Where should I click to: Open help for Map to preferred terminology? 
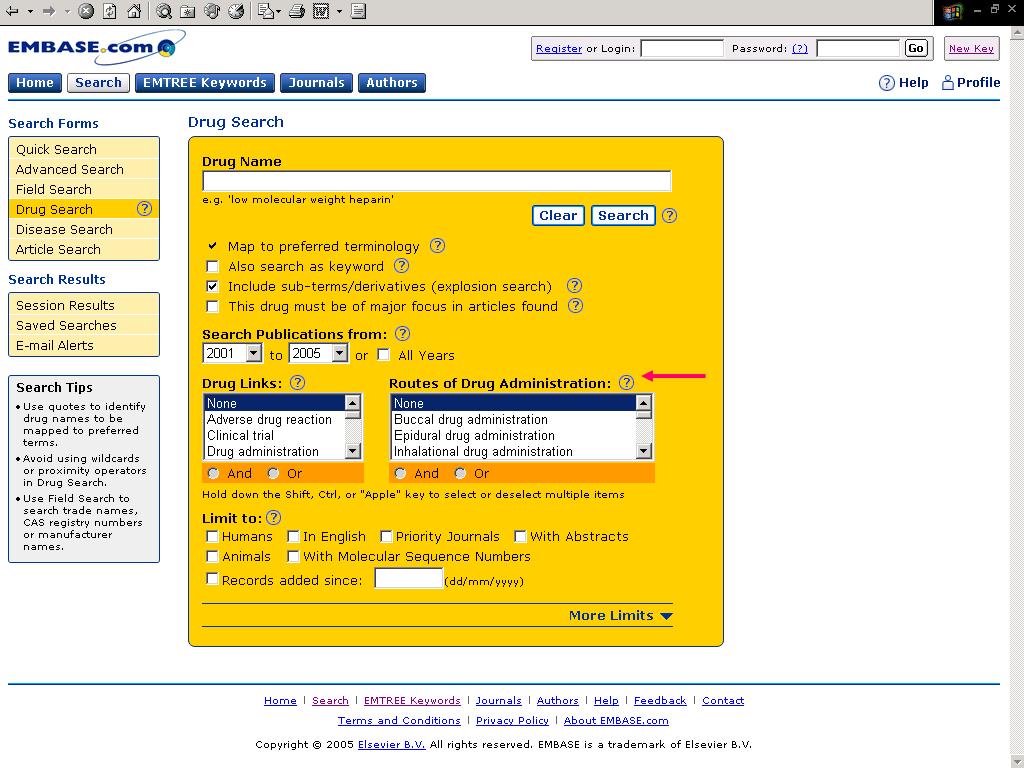(438, 246)
